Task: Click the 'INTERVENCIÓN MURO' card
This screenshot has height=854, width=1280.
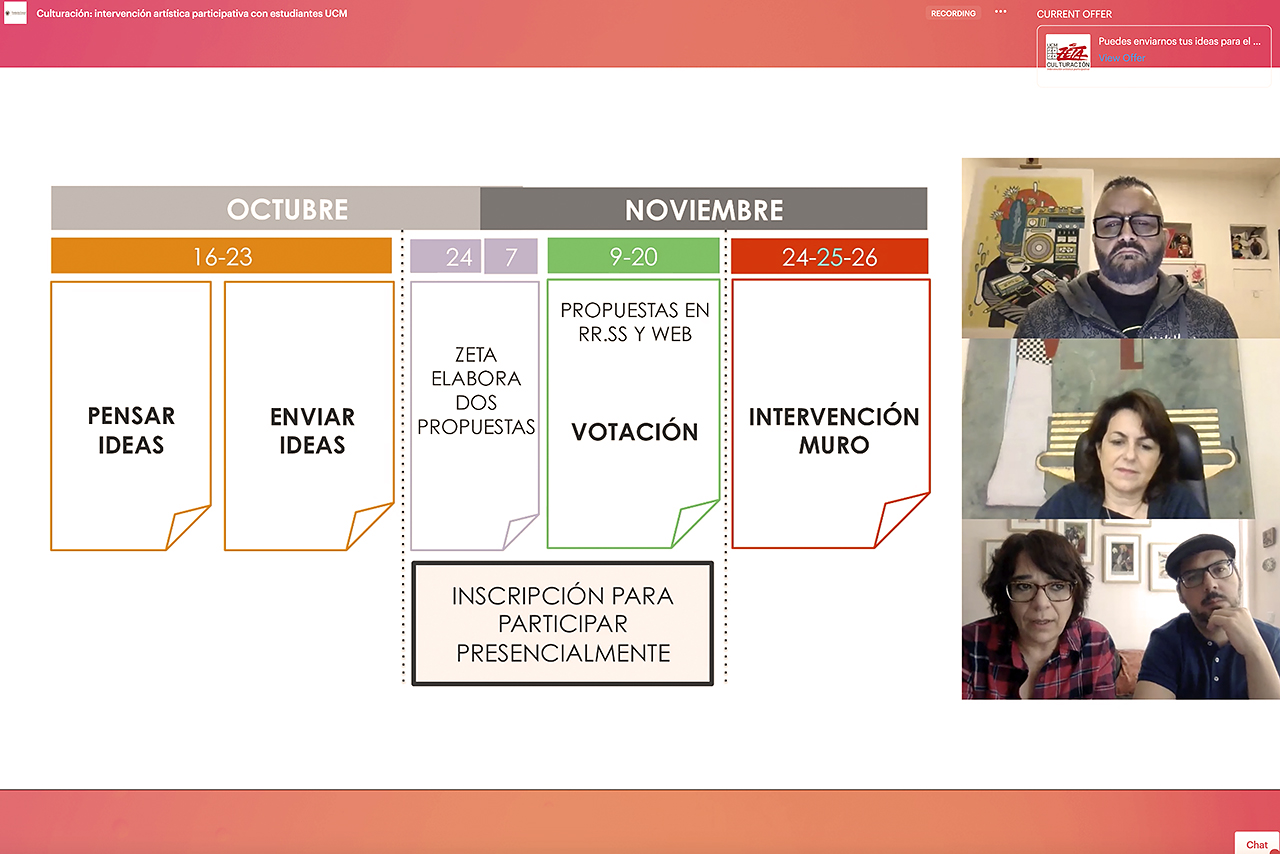Action: (x=831, y=415)
